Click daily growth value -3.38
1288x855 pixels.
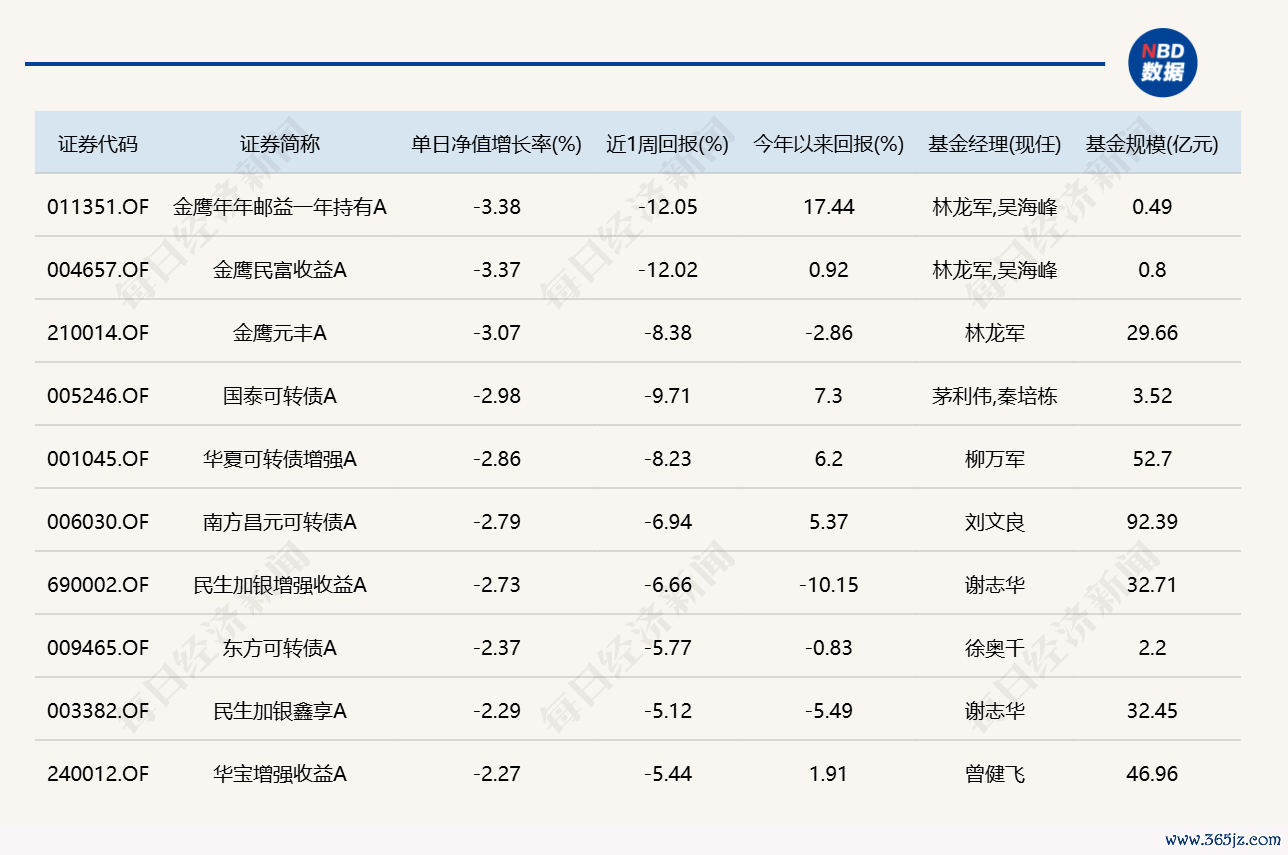pyautogui.click(x=497, y=207)
